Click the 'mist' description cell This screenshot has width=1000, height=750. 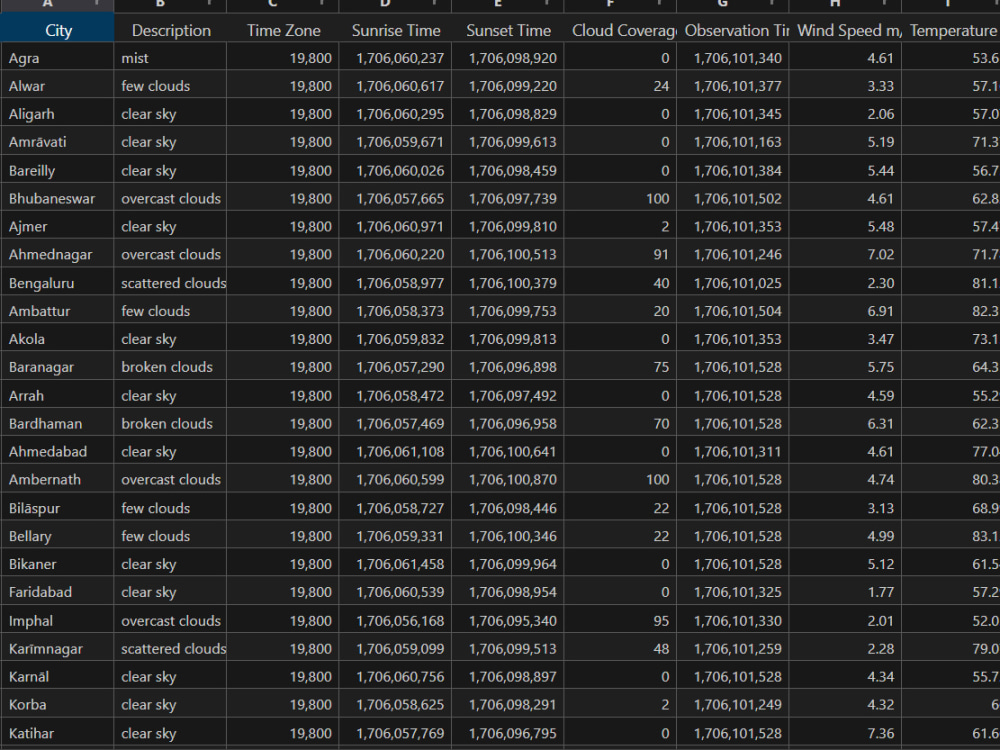170,58
